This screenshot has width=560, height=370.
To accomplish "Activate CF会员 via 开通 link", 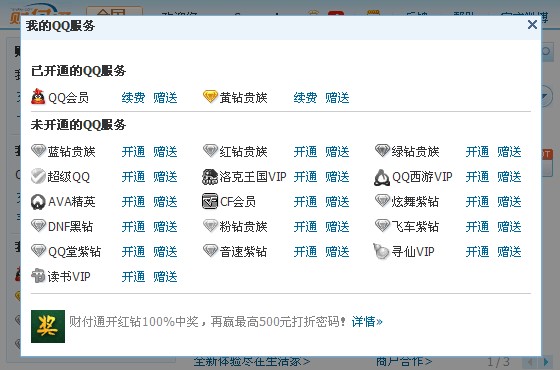I will click(x=305, y=202).
